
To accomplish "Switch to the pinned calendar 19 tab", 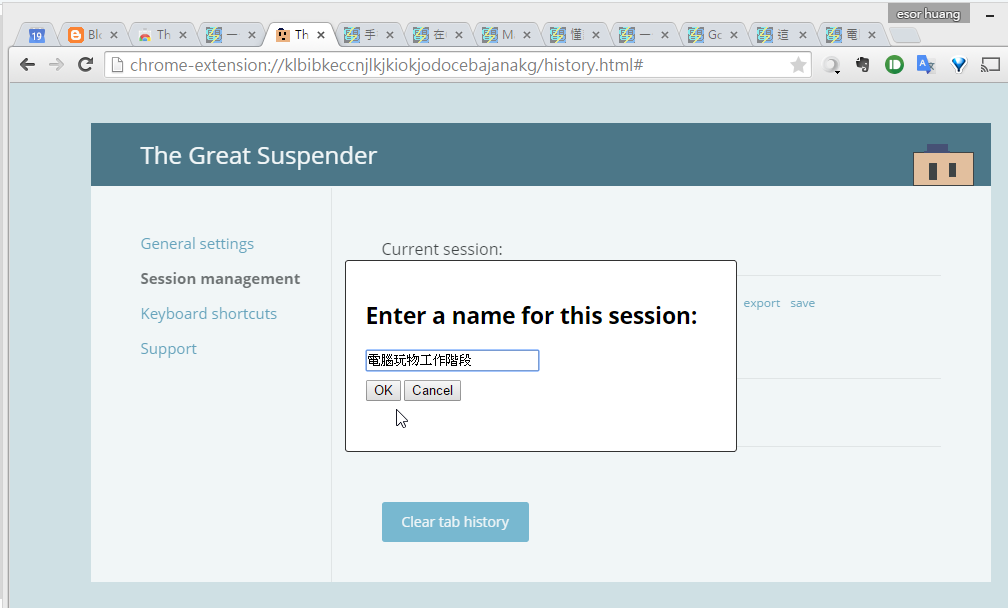I will [x=37, y=35].
